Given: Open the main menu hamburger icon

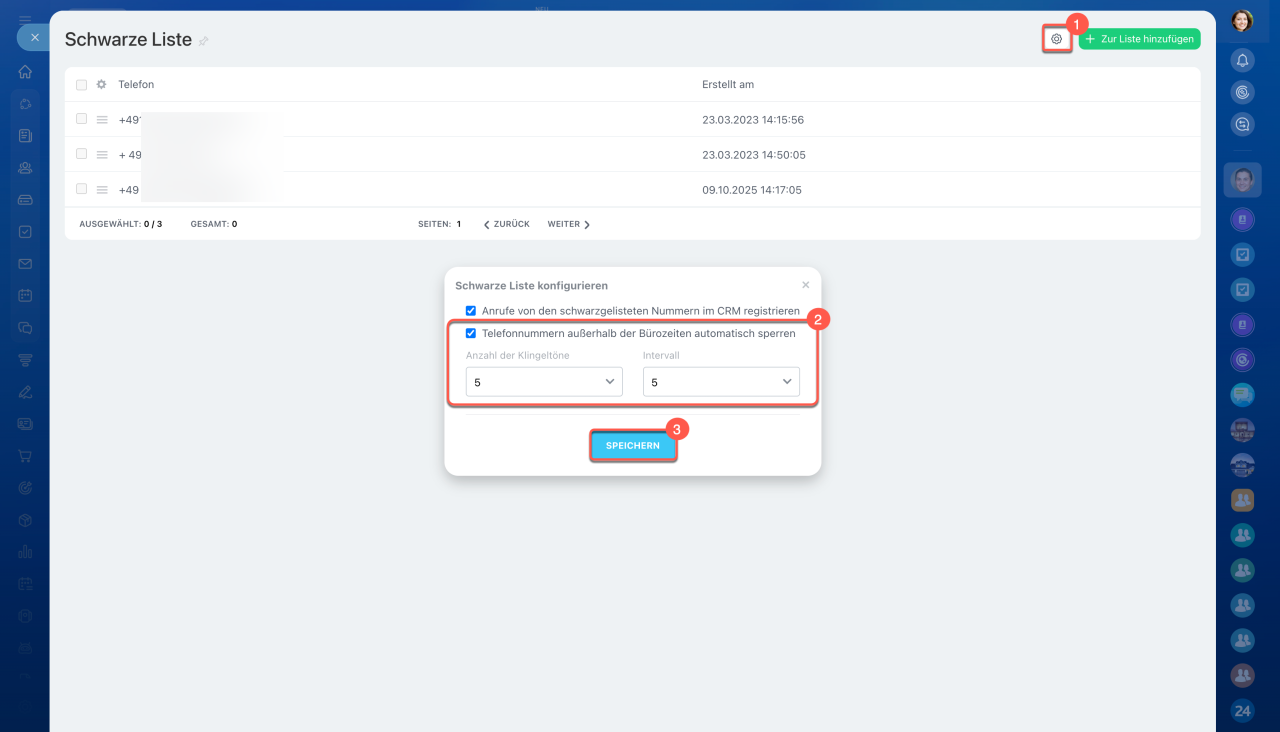Looking at the screenshot, I should pos(25,19).
